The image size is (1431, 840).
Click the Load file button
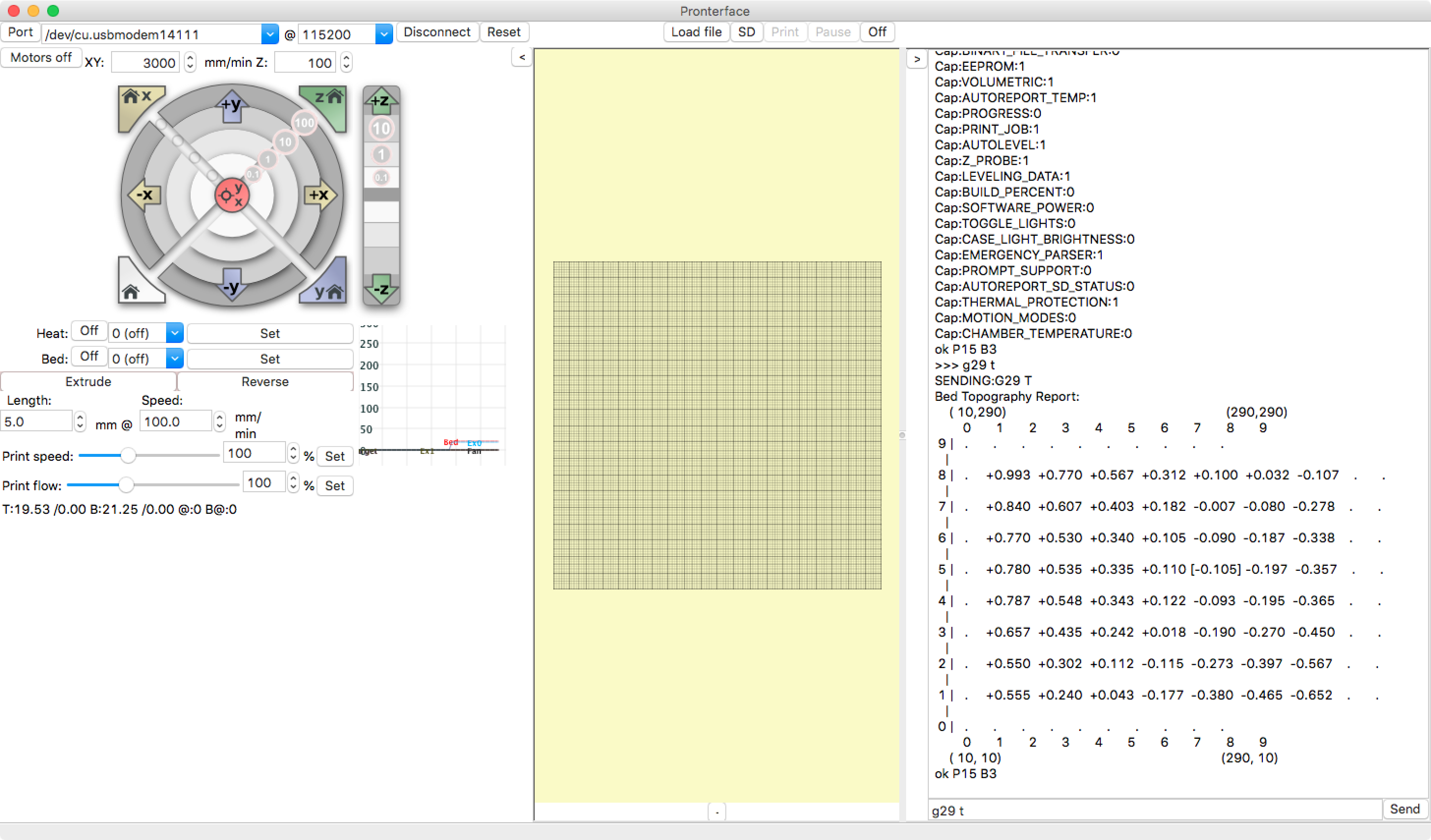point(696,32)
